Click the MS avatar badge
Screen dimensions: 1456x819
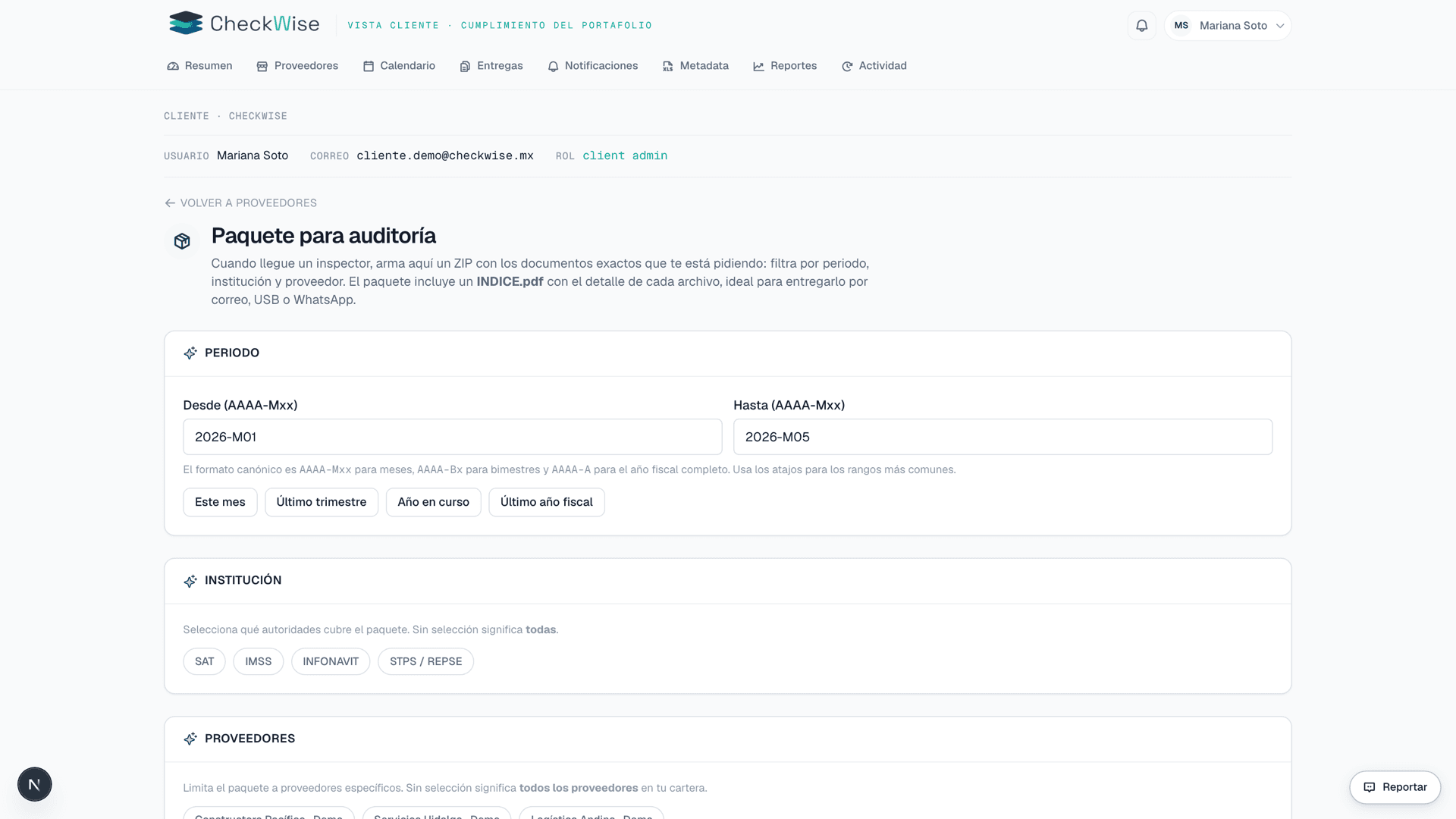point(1181,26)
